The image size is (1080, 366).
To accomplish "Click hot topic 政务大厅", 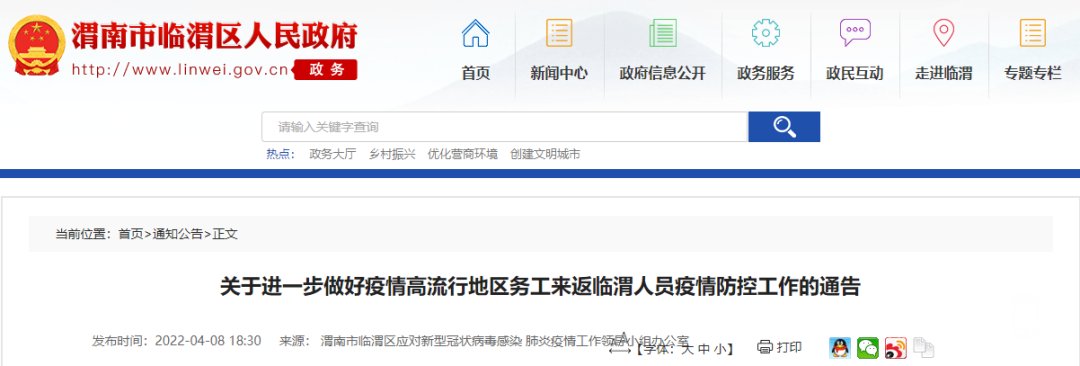I will pyautogui.click(x=333, y=154).
